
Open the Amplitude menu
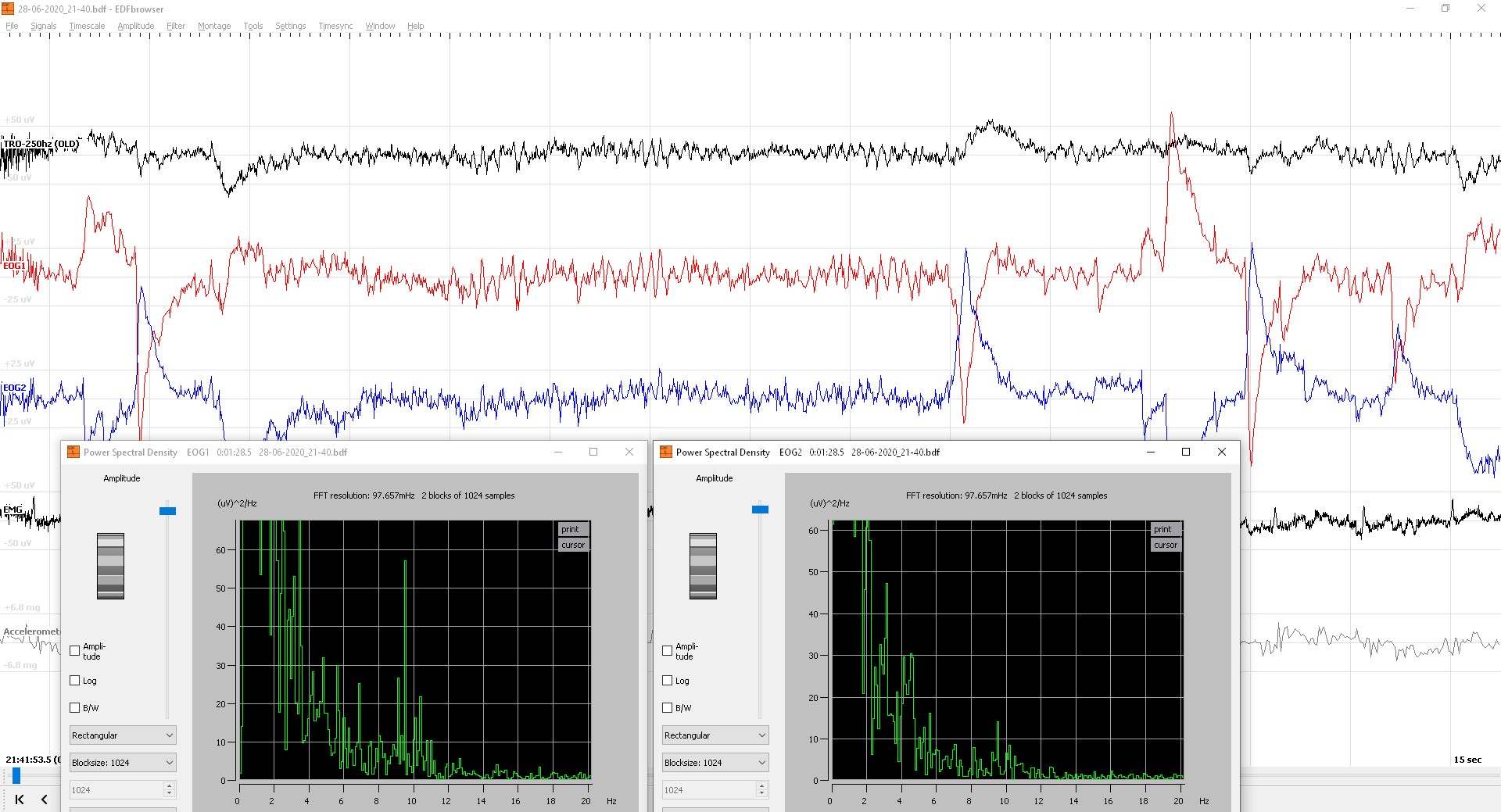(136, 26)
